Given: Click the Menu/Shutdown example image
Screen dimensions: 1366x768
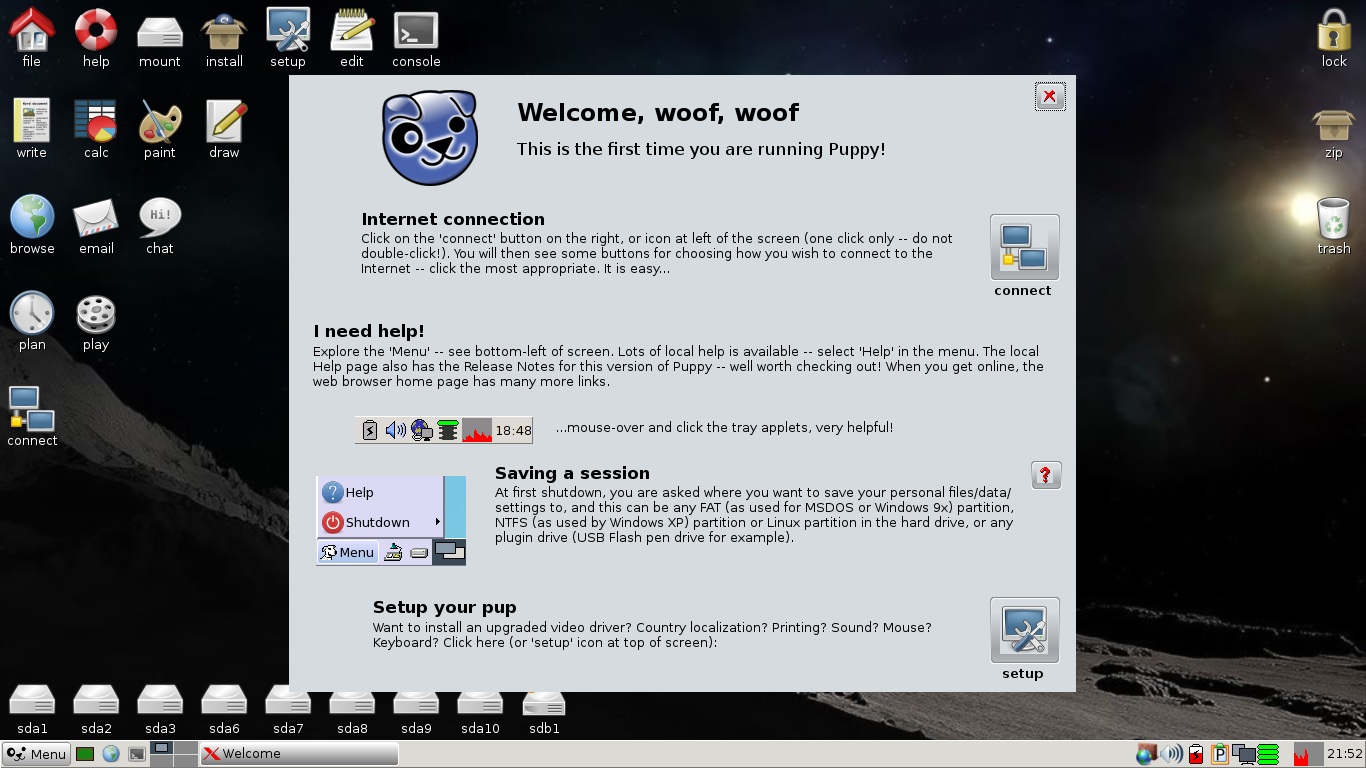Looking at the screenshot, I should [391, 521].
